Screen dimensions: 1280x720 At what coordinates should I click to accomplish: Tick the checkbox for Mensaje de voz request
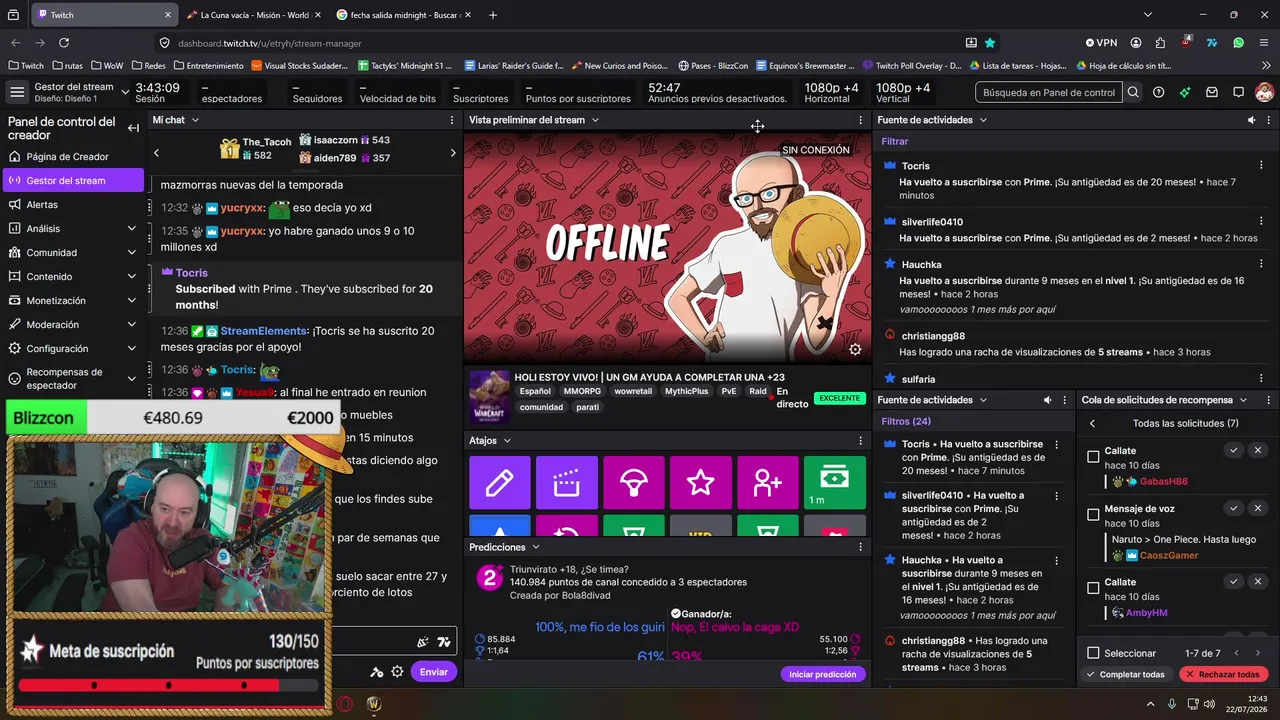pyautogui.click(x=1093, y=515)
